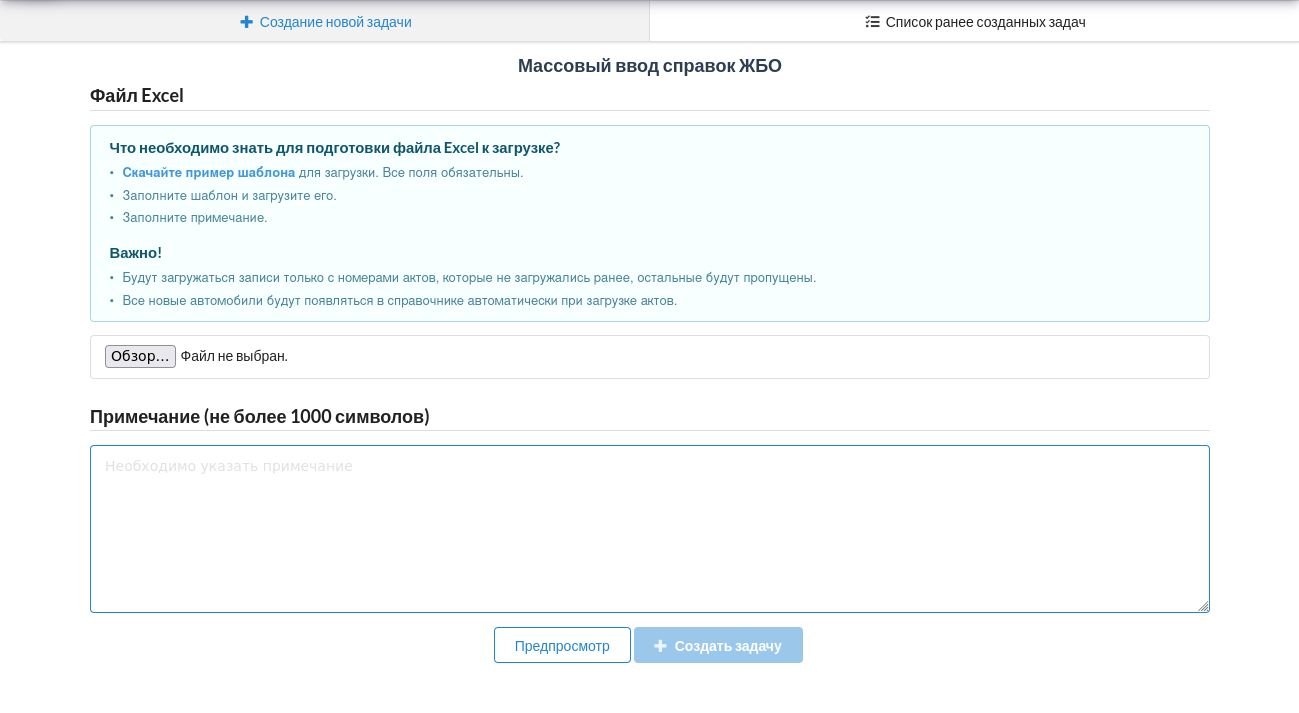
Task: Focus the Примечание note text area
Action: 649,528
